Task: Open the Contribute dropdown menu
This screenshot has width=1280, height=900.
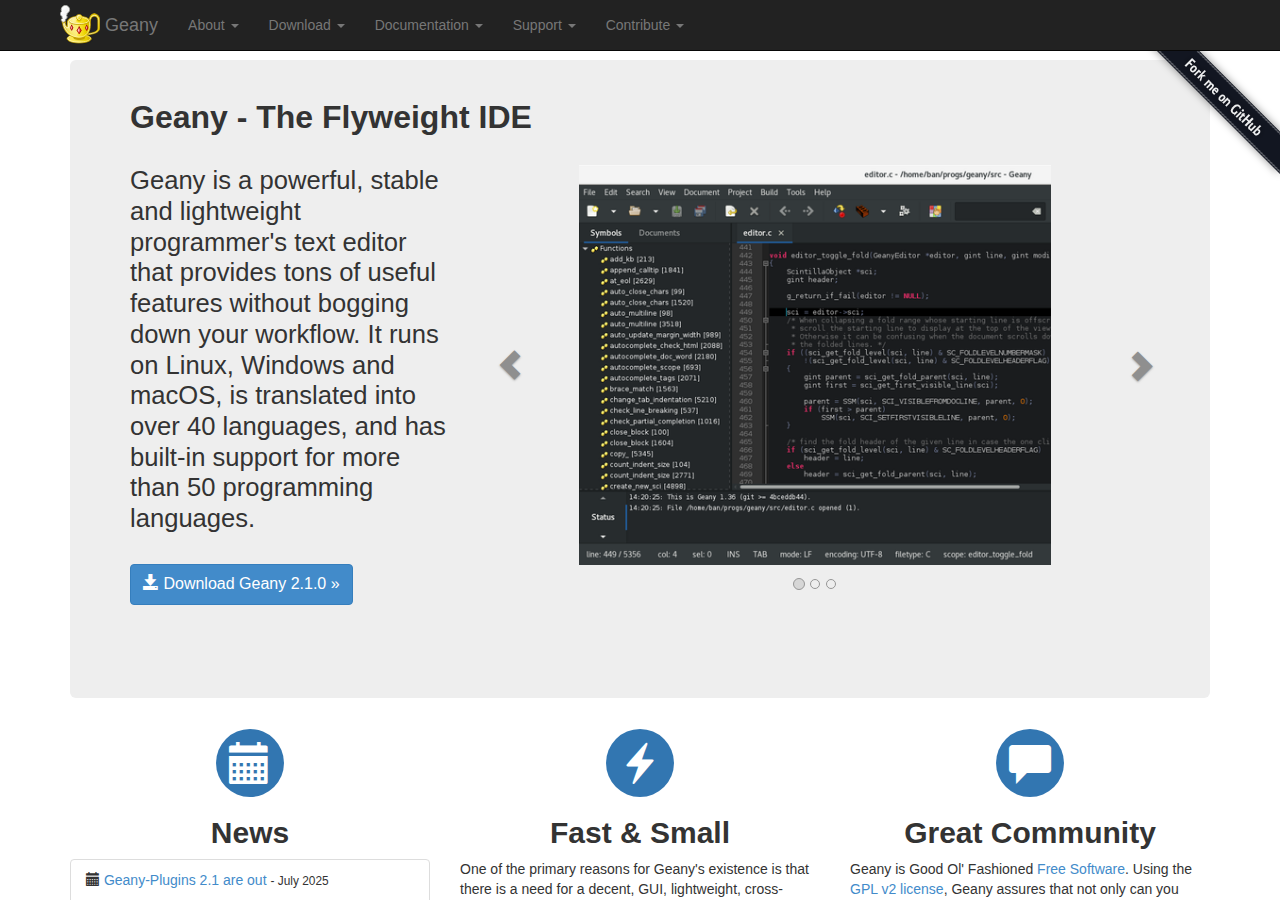Action: [645, 25]
